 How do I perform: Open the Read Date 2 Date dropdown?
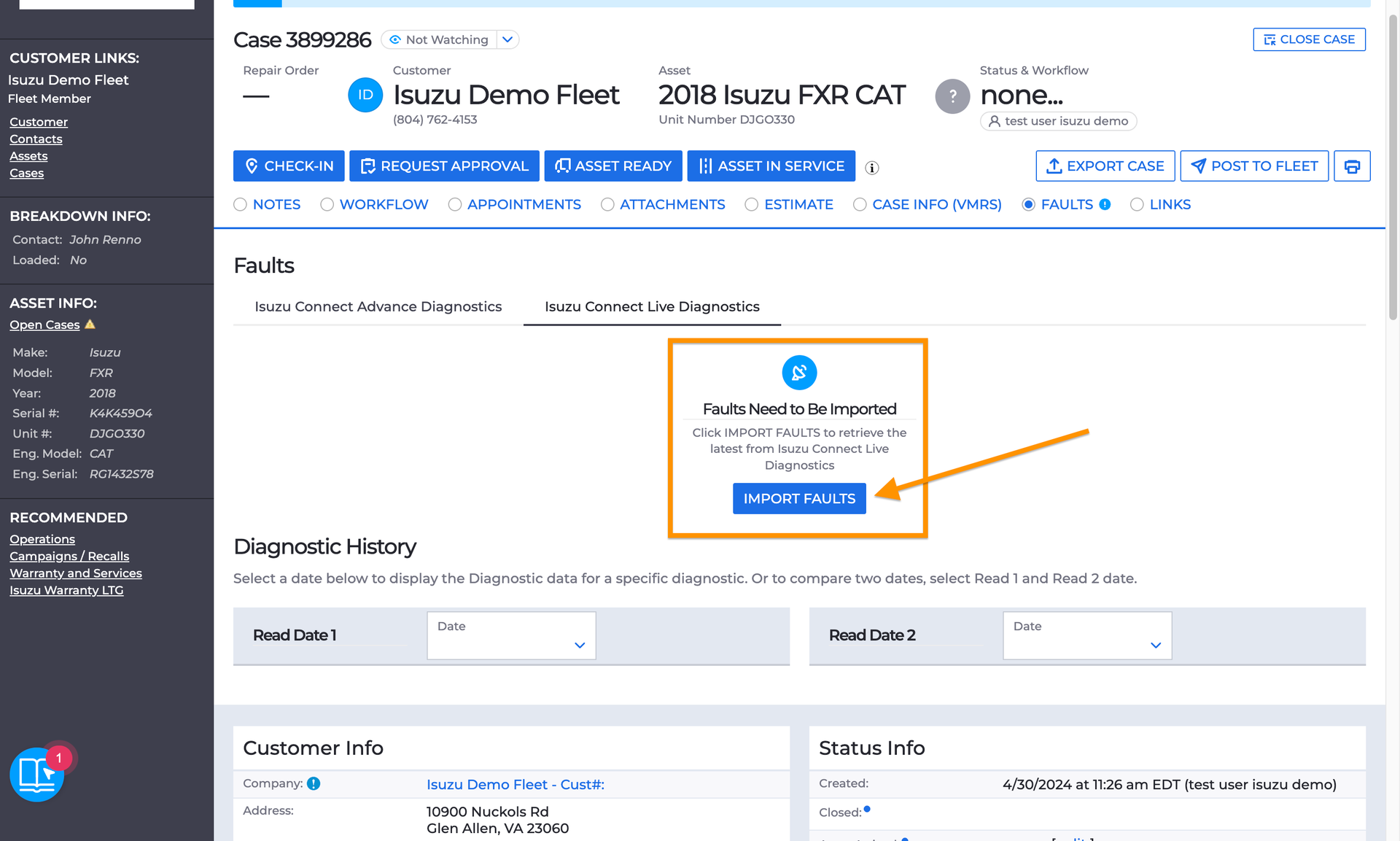click(1087, 635)
